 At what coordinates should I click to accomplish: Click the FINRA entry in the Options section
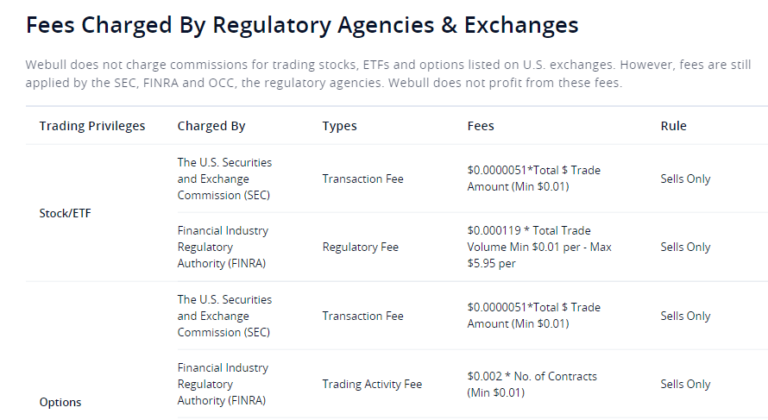pyautogui.click(x=221, y=384)
